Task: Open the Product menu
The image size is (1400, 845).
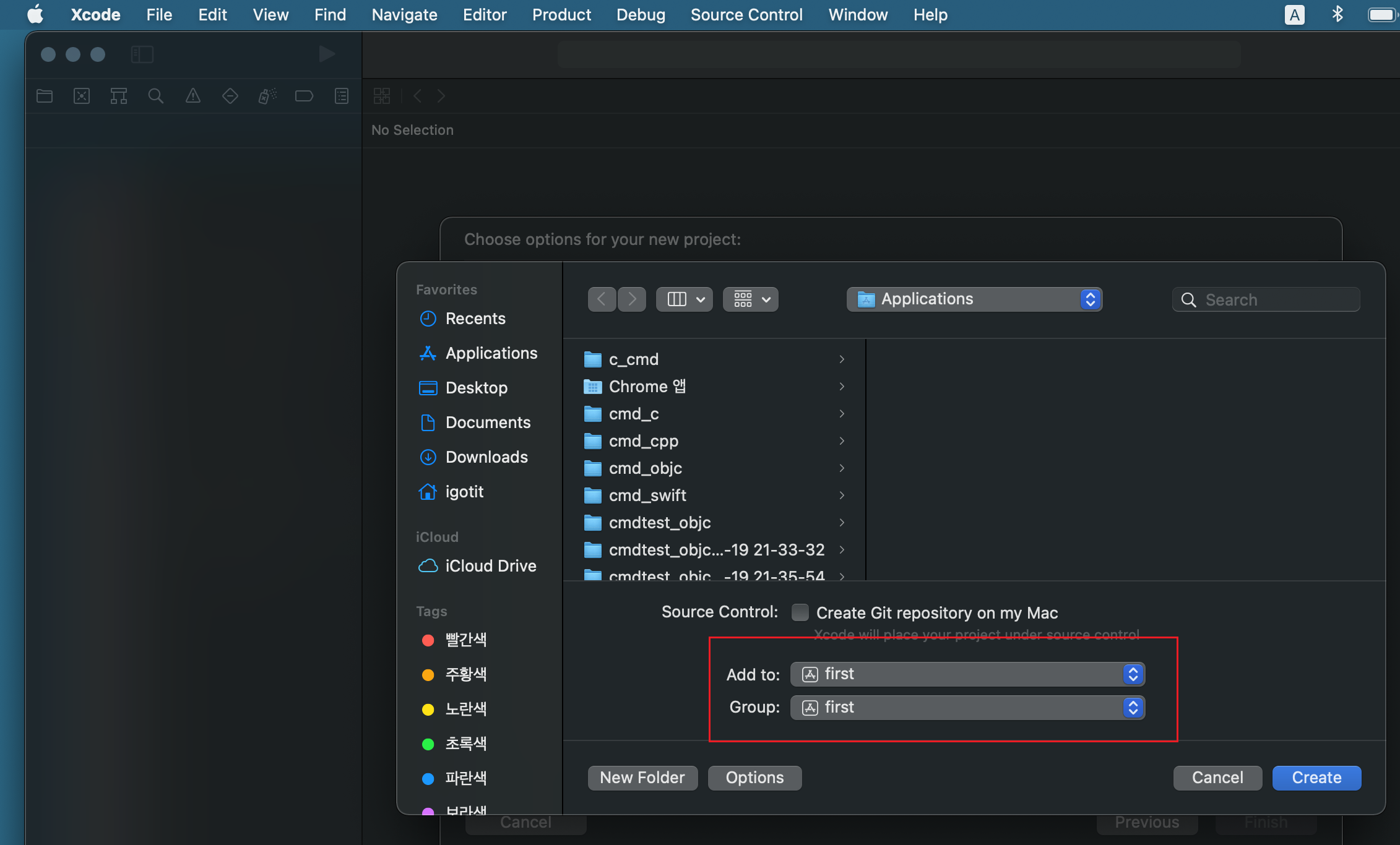Action: (561, 15)
